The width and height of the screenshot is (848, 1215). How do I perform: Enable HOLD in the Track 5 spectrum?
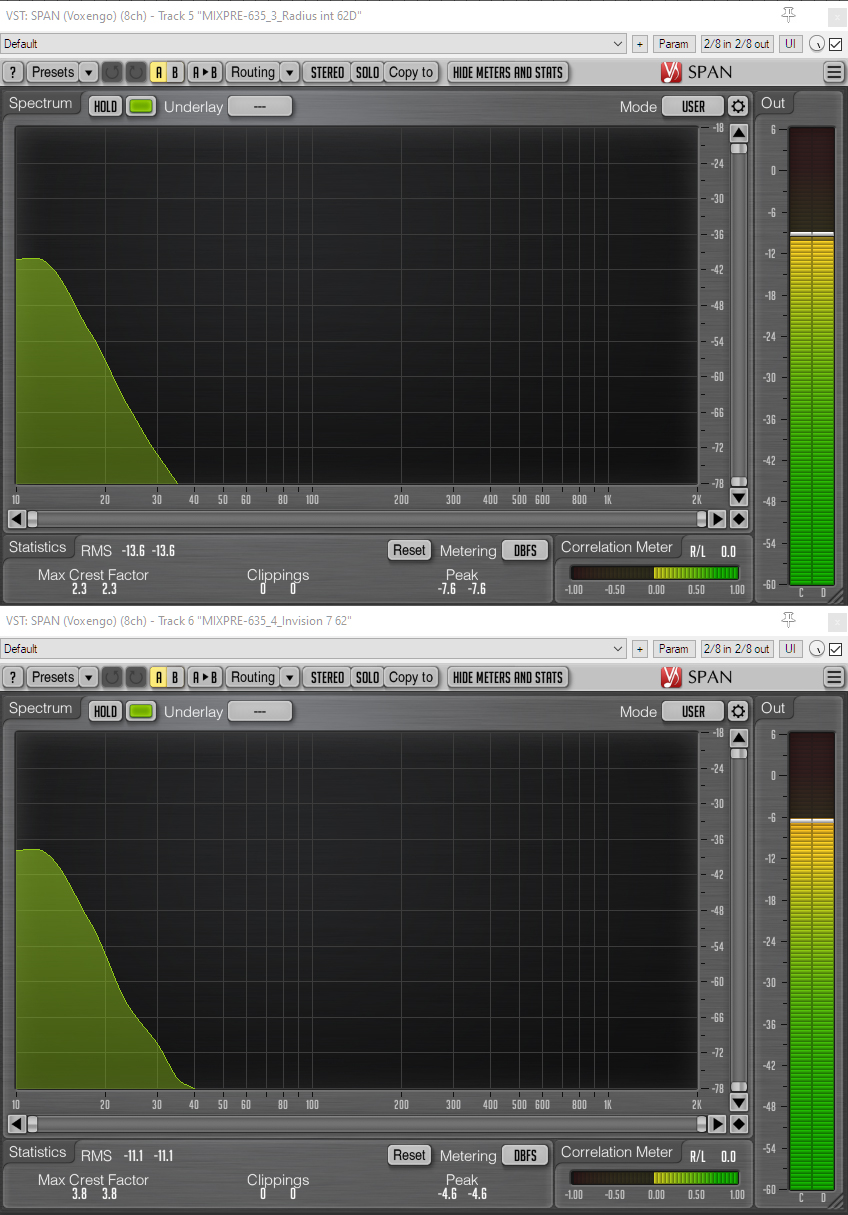tap(105, 107)
